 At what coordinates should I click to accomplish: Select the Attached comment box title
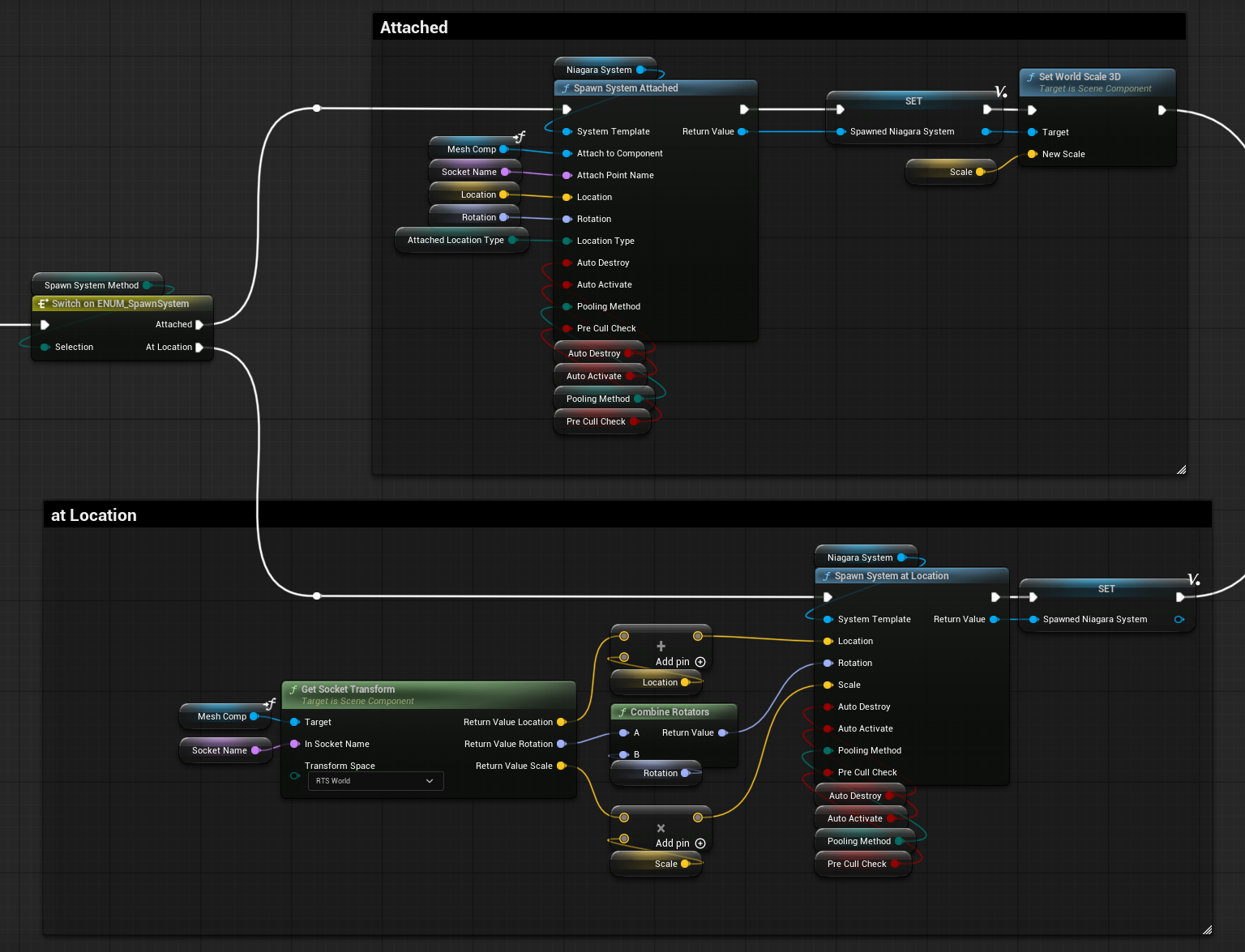click(414, 28)
